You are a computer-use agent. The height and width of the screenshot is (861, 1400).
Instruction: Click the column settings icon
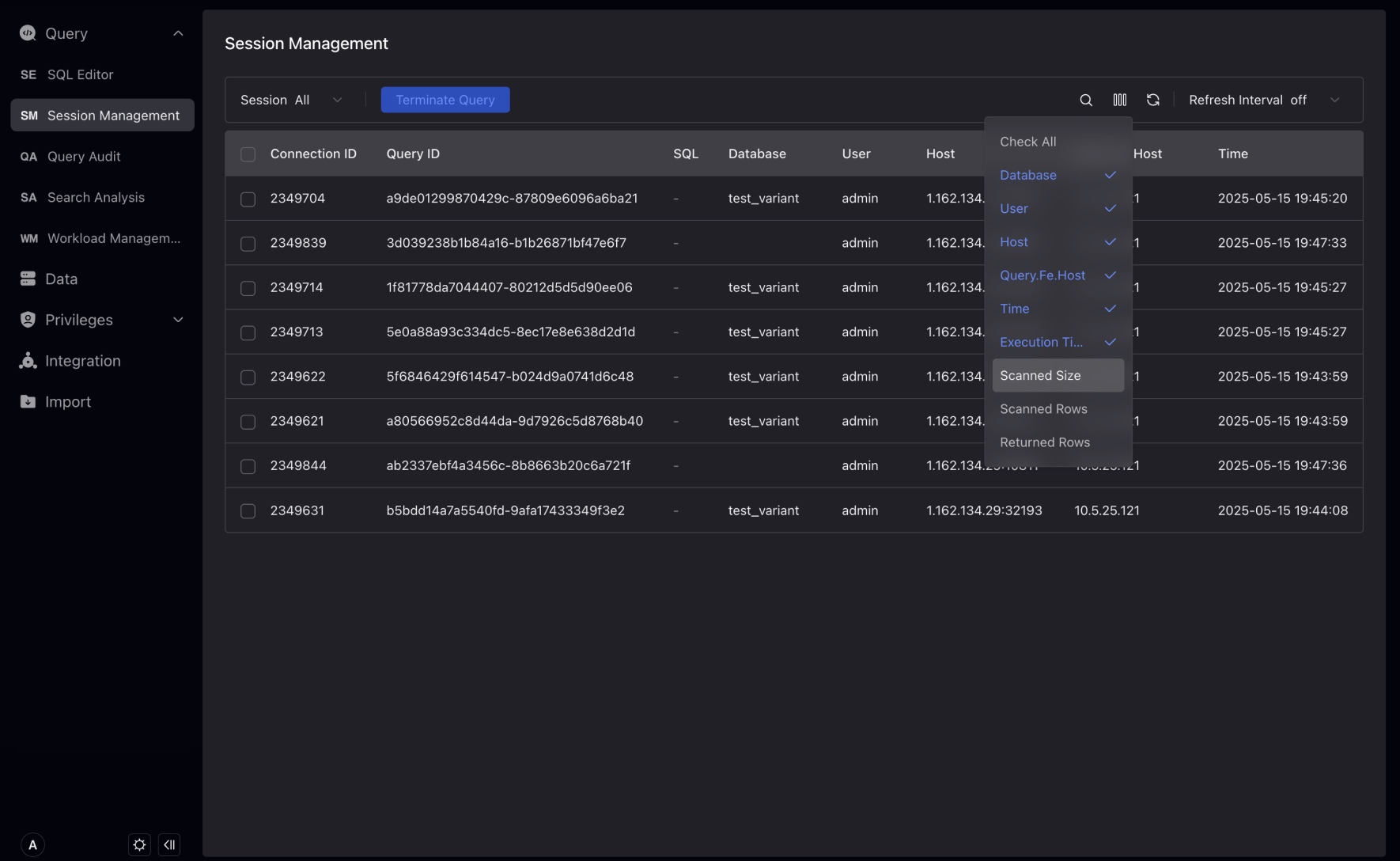(1119, 100)
